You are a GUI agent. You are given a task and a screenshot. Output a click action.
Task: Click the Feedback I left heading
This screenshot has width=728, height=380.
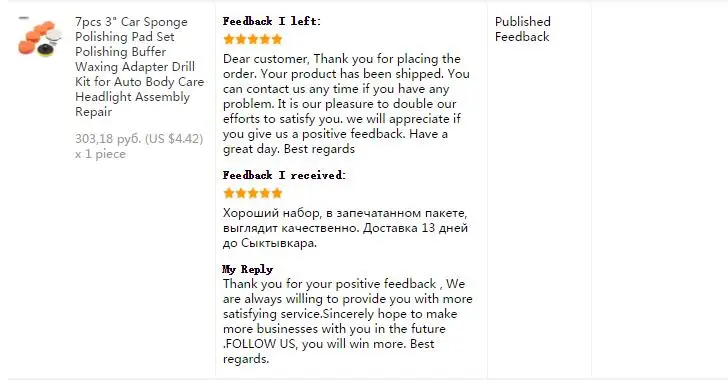(272, 21)
